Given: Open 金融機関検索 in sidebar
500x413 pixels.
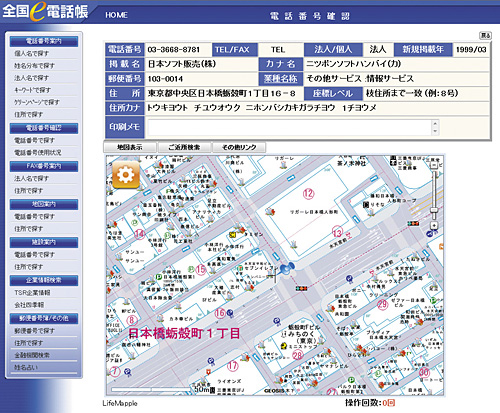Looking at the screenshot, I should click(x=32, y=355).
